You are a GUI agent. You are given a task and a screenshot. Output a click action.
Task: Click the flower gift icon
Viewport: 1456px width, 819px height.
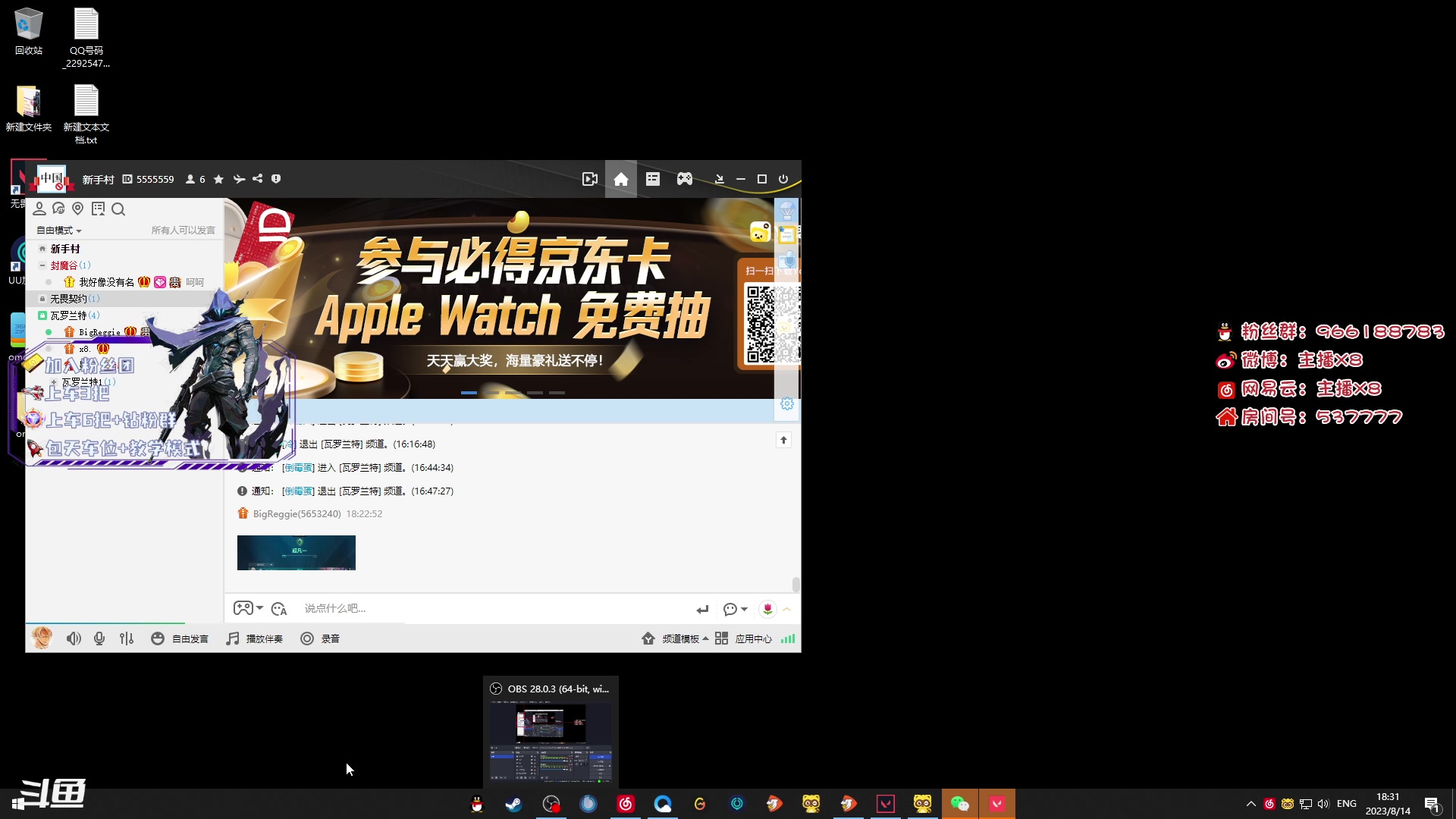767,609
